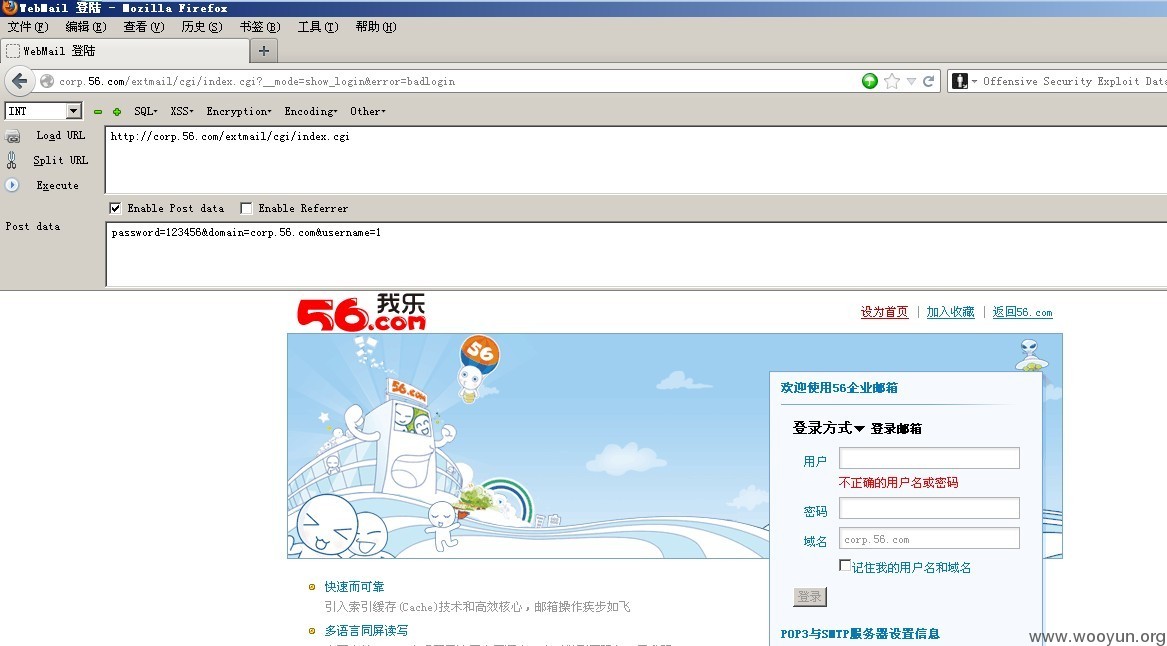Focus the 域名 domain input field
This screenshot has width=1167, height=646.
pyautogui.click(x=929, y=539)
